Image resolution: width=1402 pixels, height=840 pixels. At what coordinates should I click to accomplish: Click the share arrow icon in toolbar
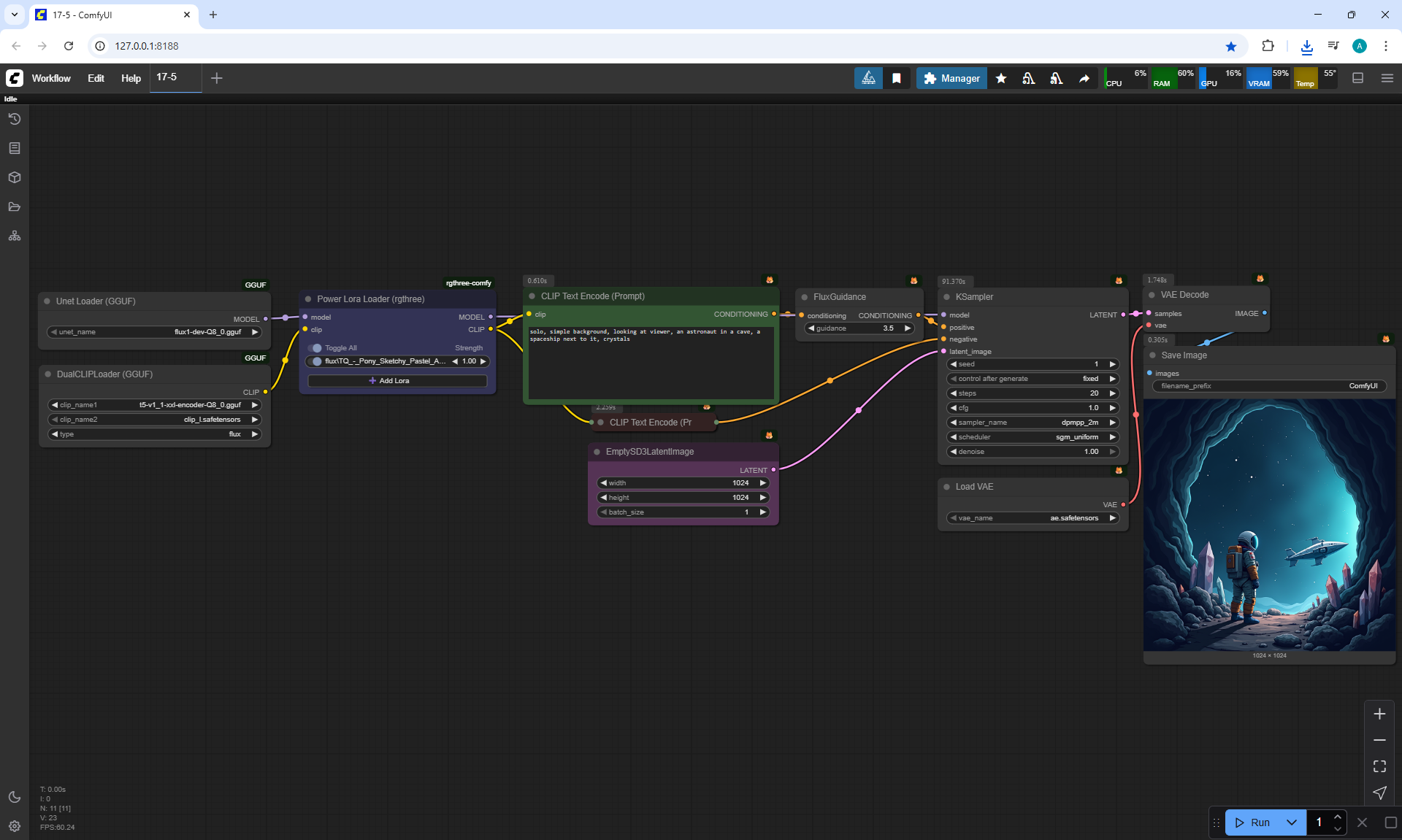[x=1084, y=78]
